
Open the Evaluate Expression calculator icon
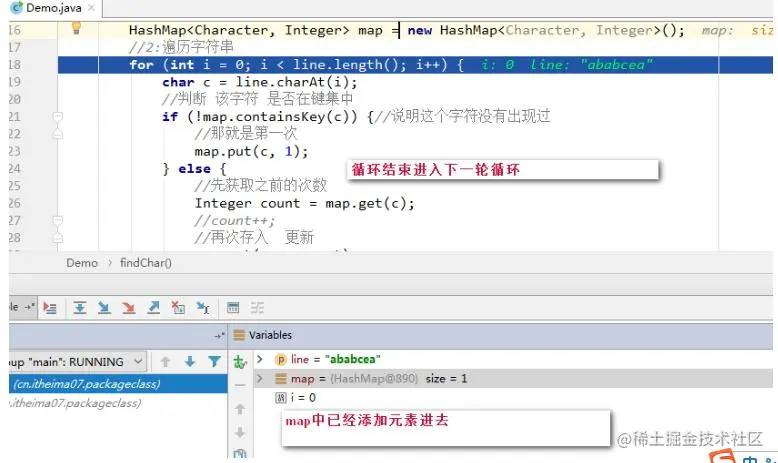pyautogui.click(x=233, y=308)
